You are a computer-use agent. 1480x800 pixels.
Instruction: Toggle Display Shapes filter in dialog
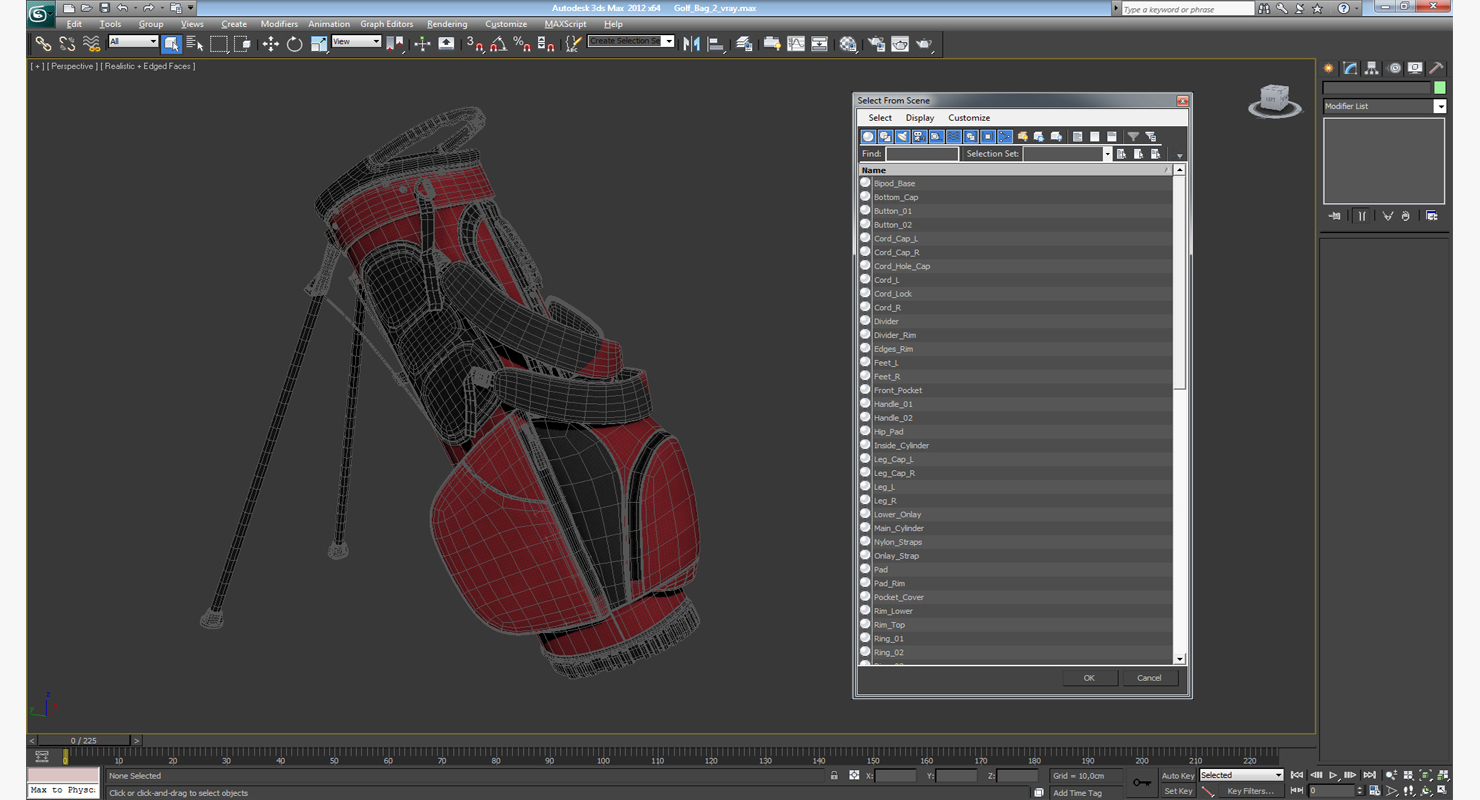click(x=885, y=137)
